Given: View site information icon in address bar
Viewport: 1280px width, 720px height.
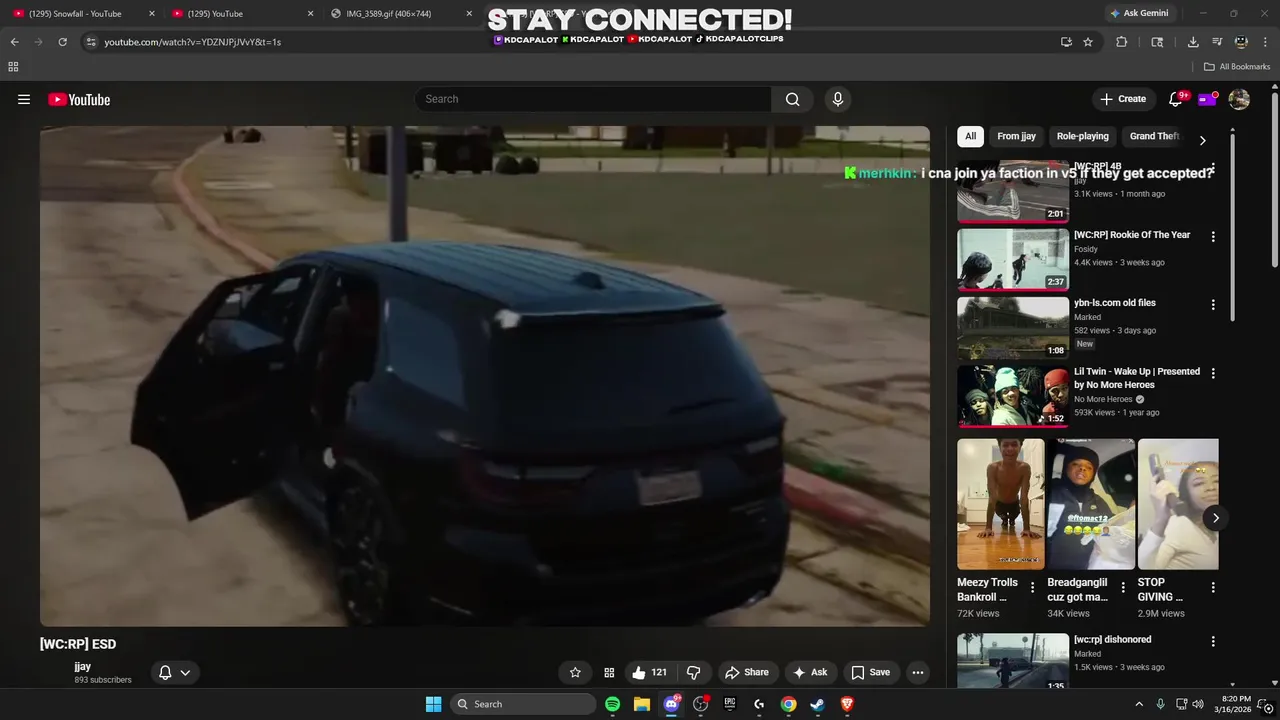Looking at the screenshot, I should tap(91, 42).
